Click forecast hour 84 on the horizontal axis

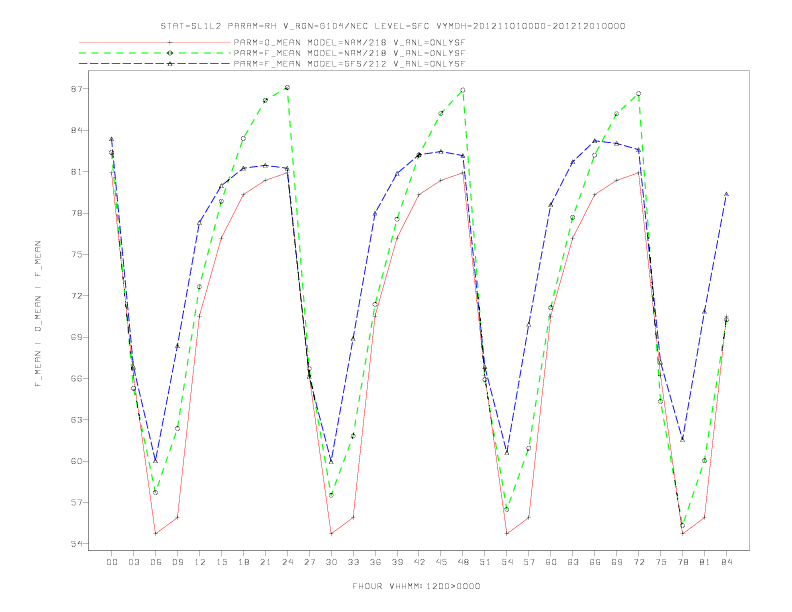coord(727,562)
